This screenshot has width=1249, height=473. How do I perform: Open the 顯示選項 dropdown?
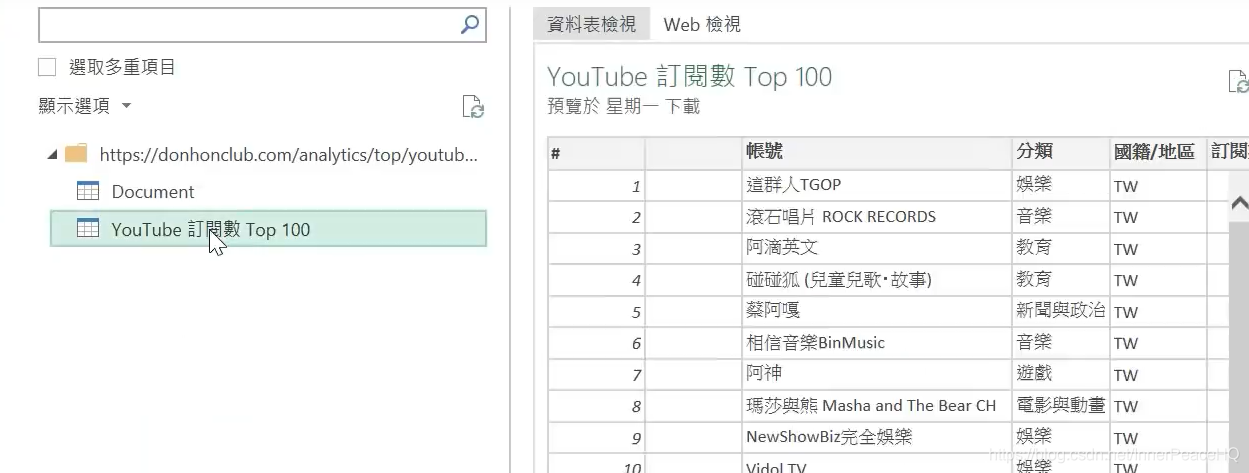tap(85, 106)
